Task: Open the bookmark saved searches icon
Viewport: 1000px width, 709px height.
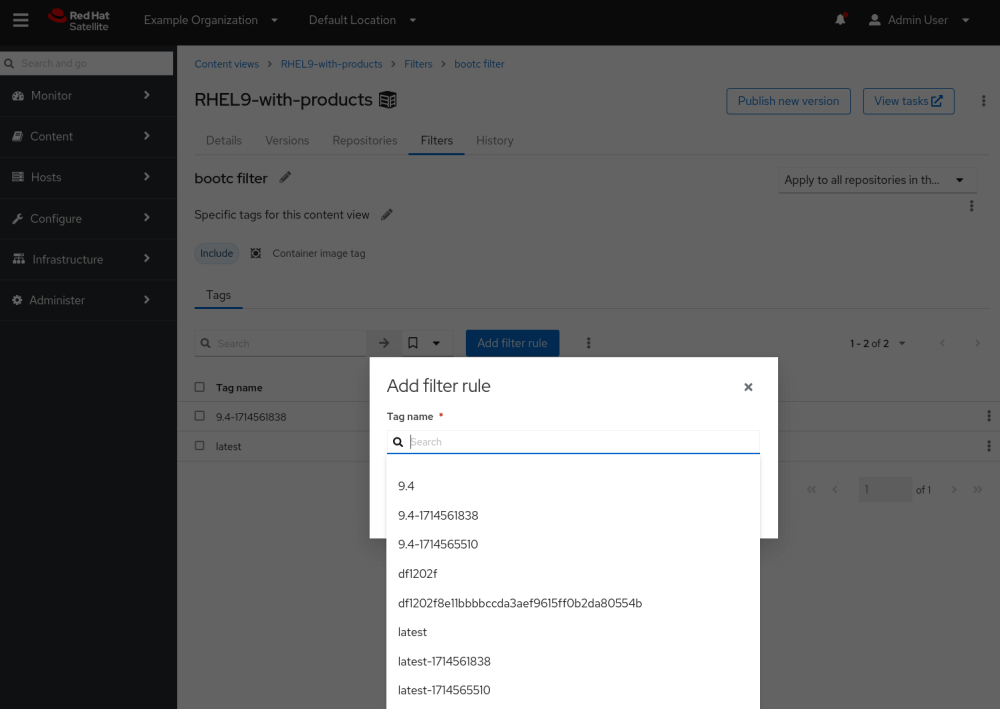Action: click(x=412, y=342)
